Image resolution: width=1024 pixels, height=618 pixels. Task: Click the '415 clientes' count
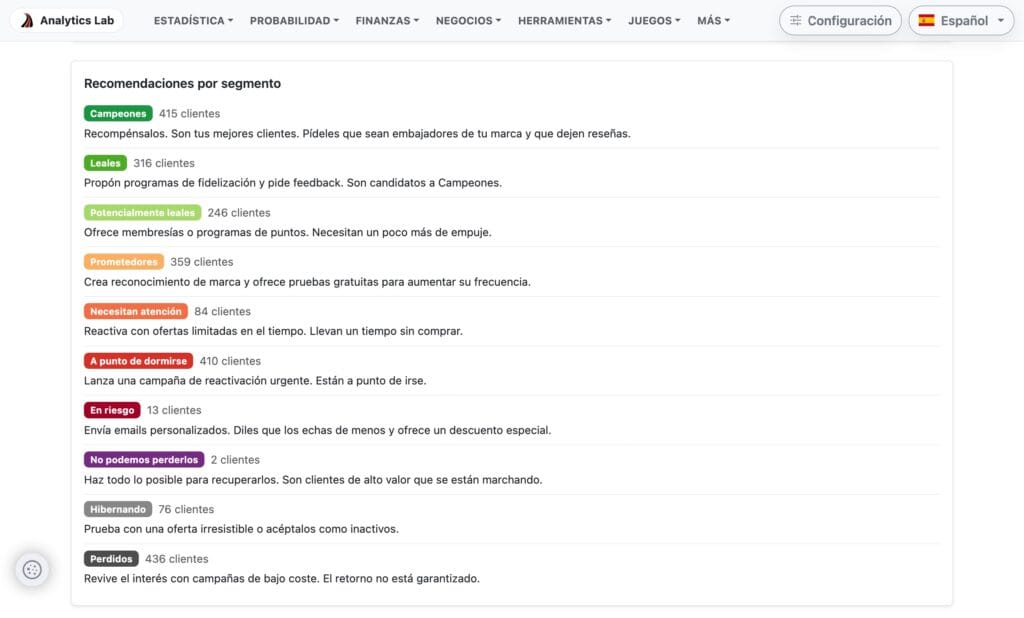[189, 114]
